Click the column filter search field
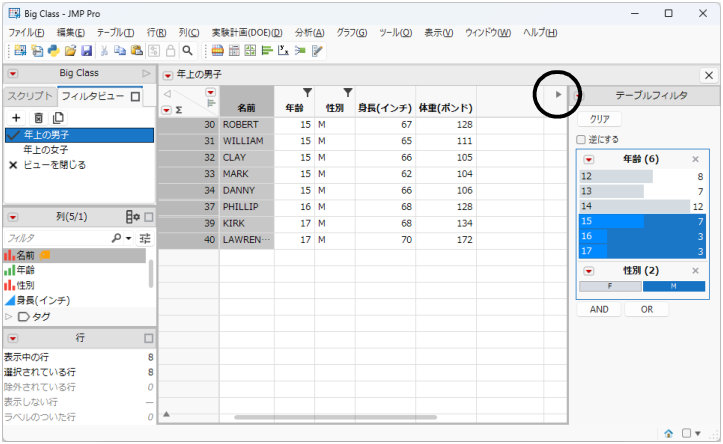723x444 pixels. pos(58,238)
